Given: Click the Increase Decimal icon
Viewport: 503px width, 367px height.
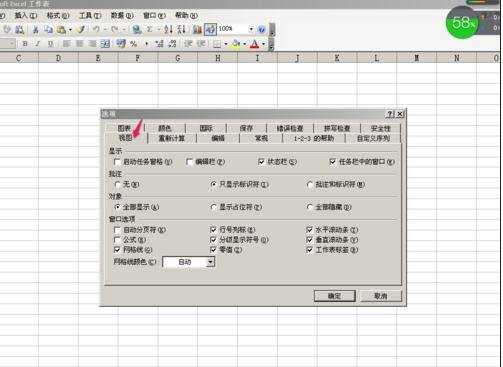Looking at the screenshot, I should coord(159,44).
